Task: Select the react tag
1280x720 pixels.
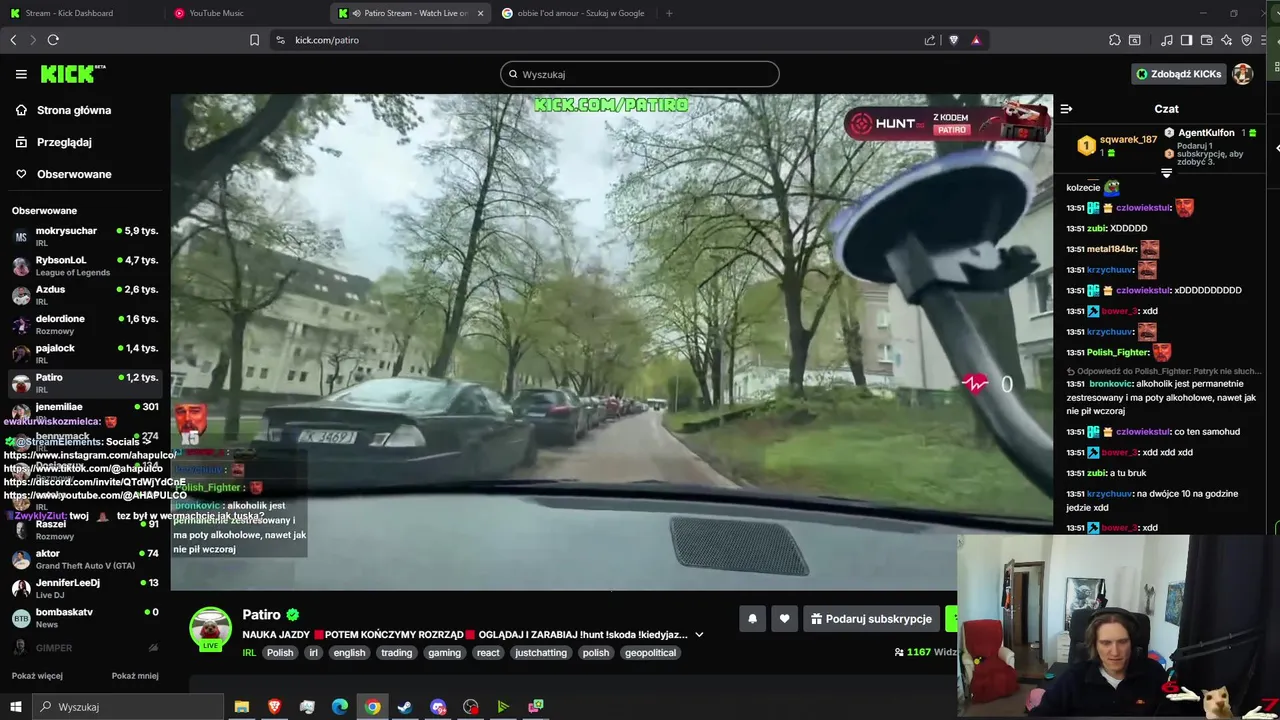Action: pos(488,653)
